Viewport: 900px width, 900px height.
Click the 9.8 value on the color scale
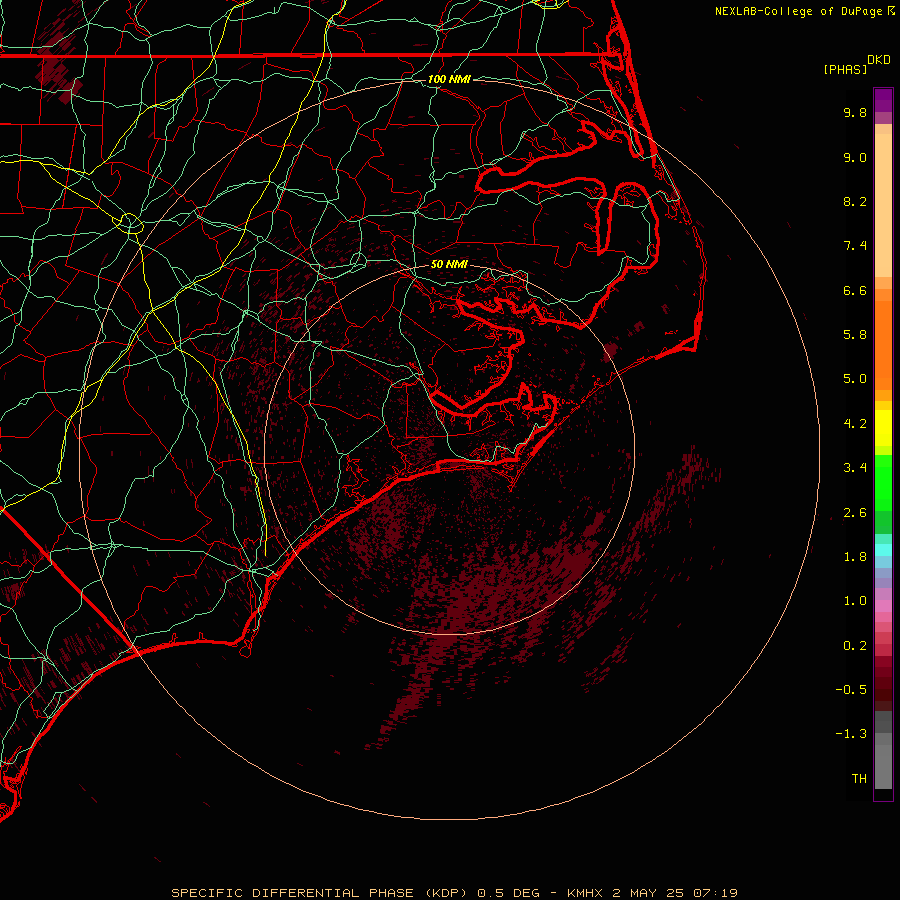coord(855,112)
